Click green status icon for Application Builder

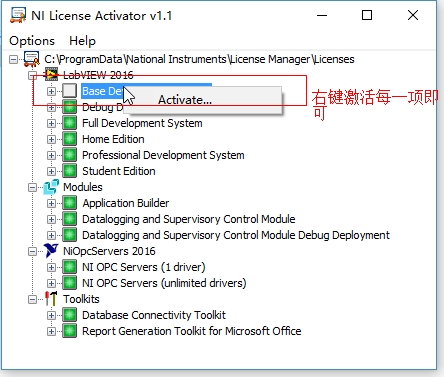click(69, 203)
